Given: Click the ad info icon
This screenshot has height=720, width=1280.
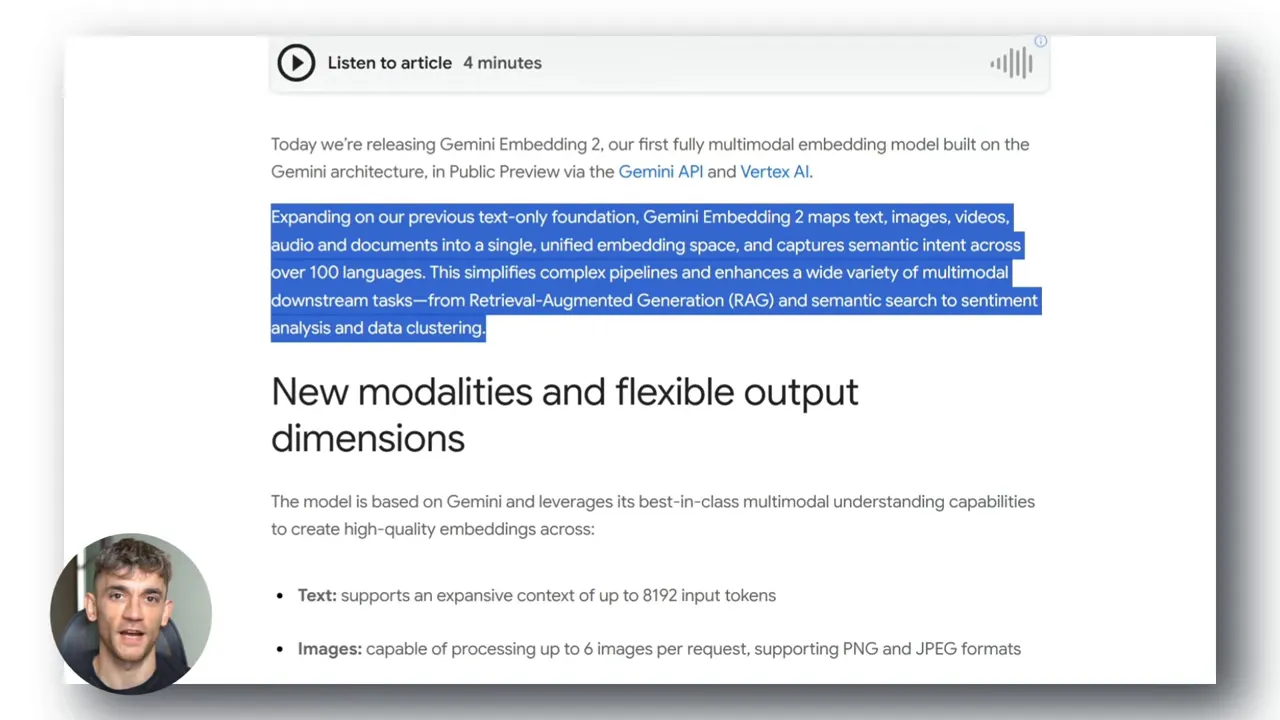Looking at the screenshot, I should pyautogui.click(x=1040, y=41).
